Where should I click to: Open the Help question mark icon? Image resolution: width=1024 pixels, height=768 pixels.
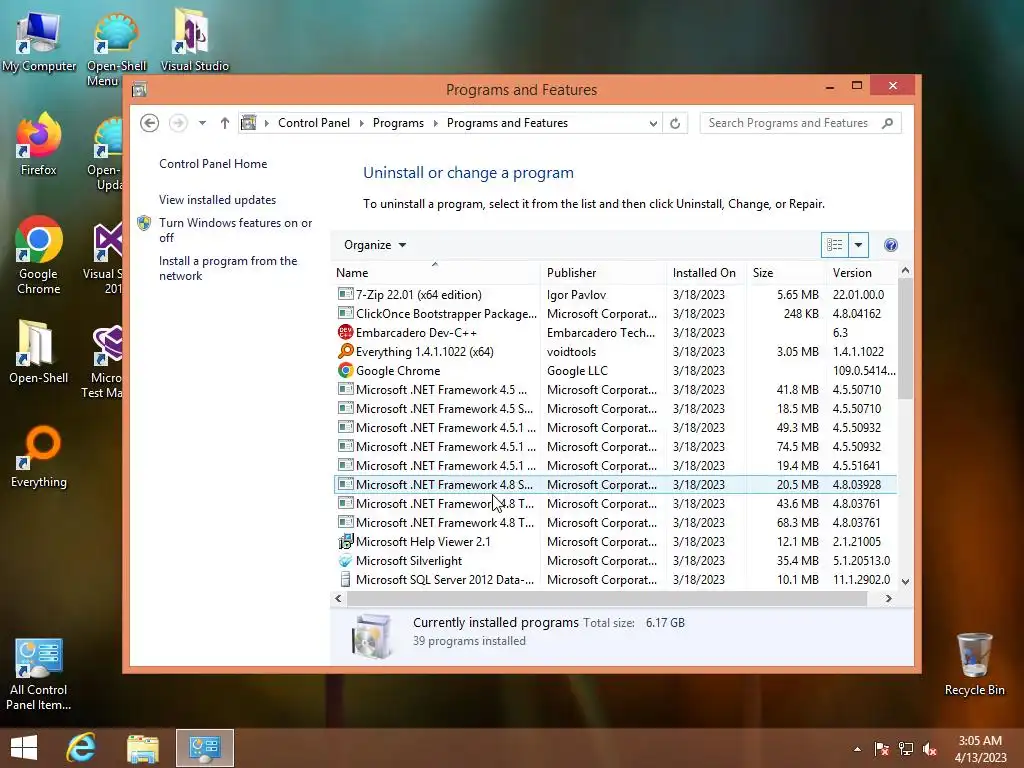(x=891, y=245)
